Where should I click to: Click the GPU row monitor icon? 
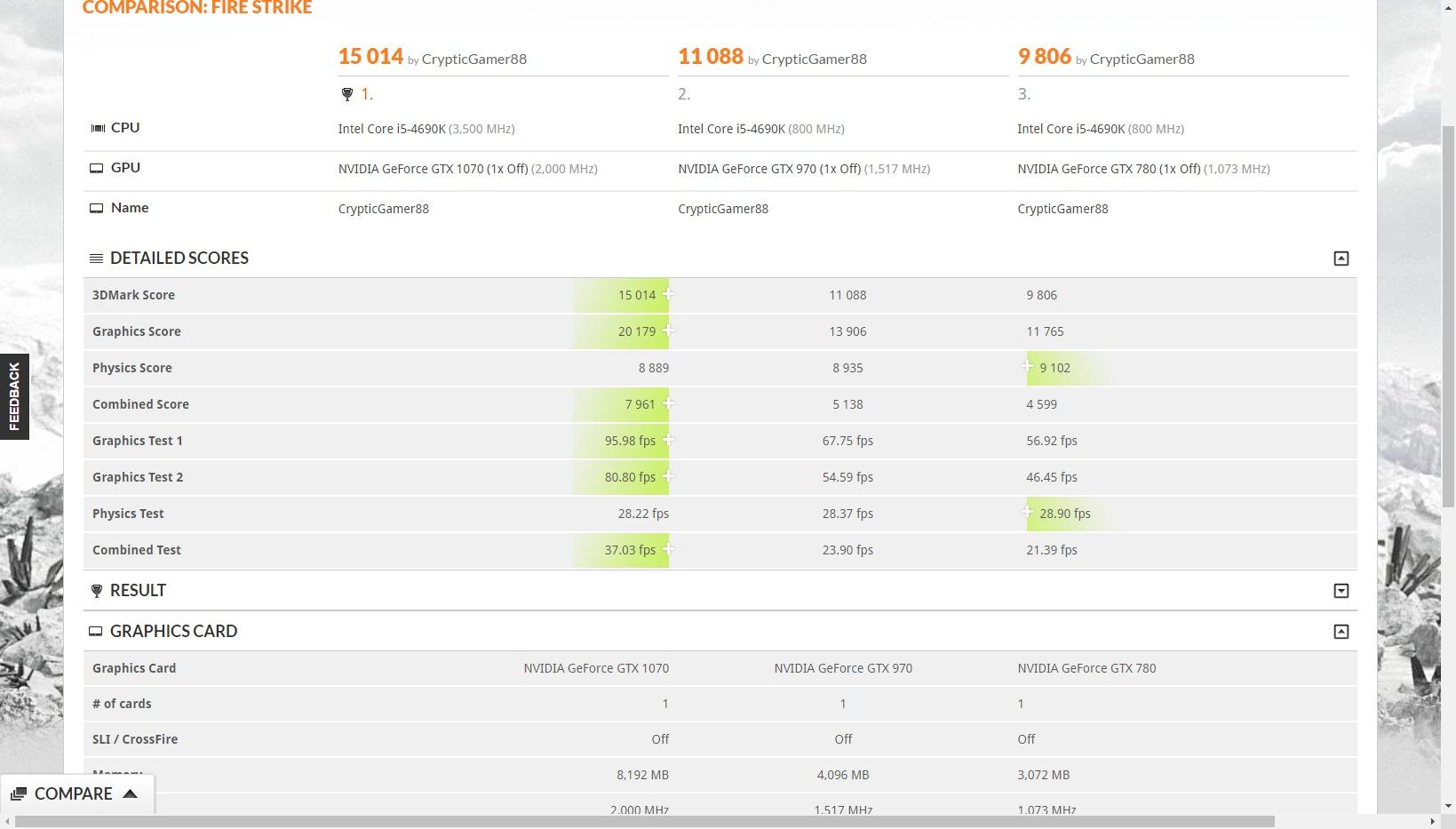pos(96,168)
